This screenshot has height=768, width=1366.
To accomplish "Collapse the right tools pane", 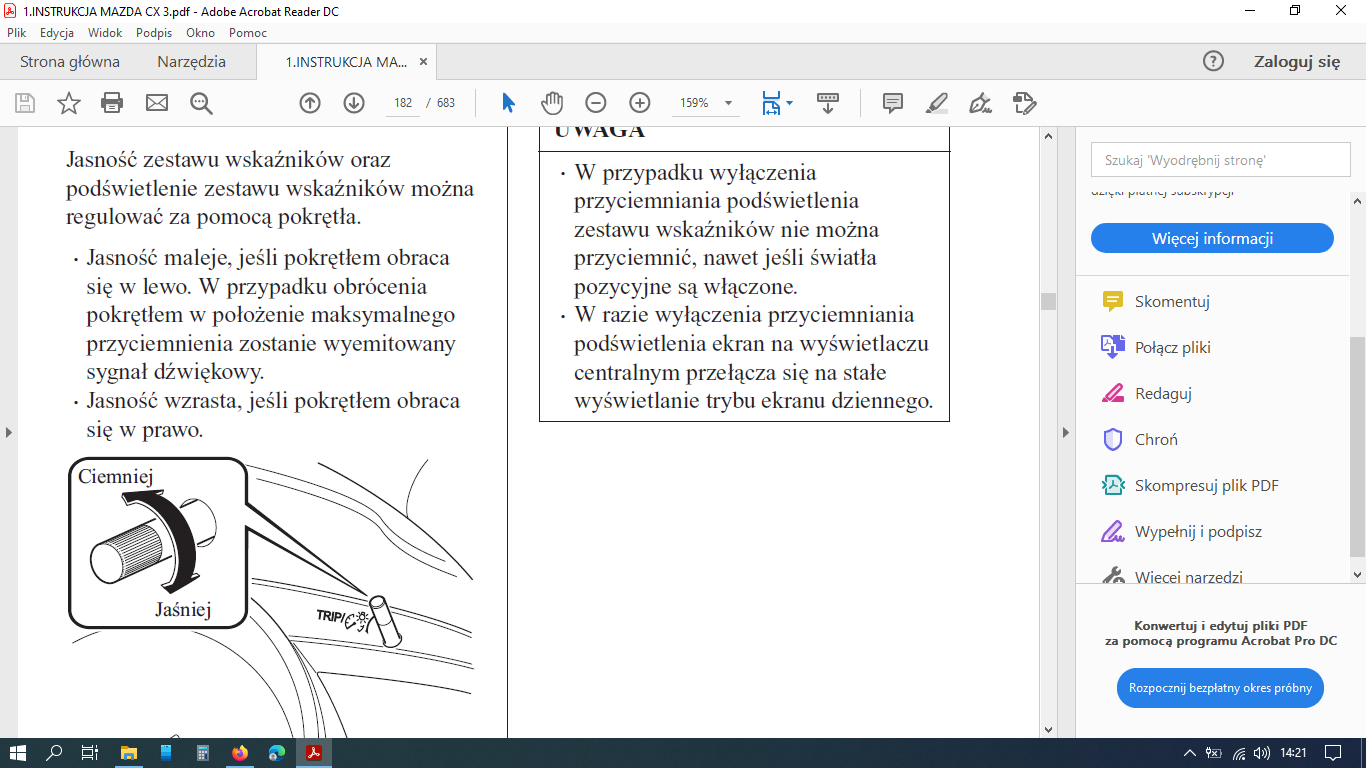I will (x=1065, y=432).
